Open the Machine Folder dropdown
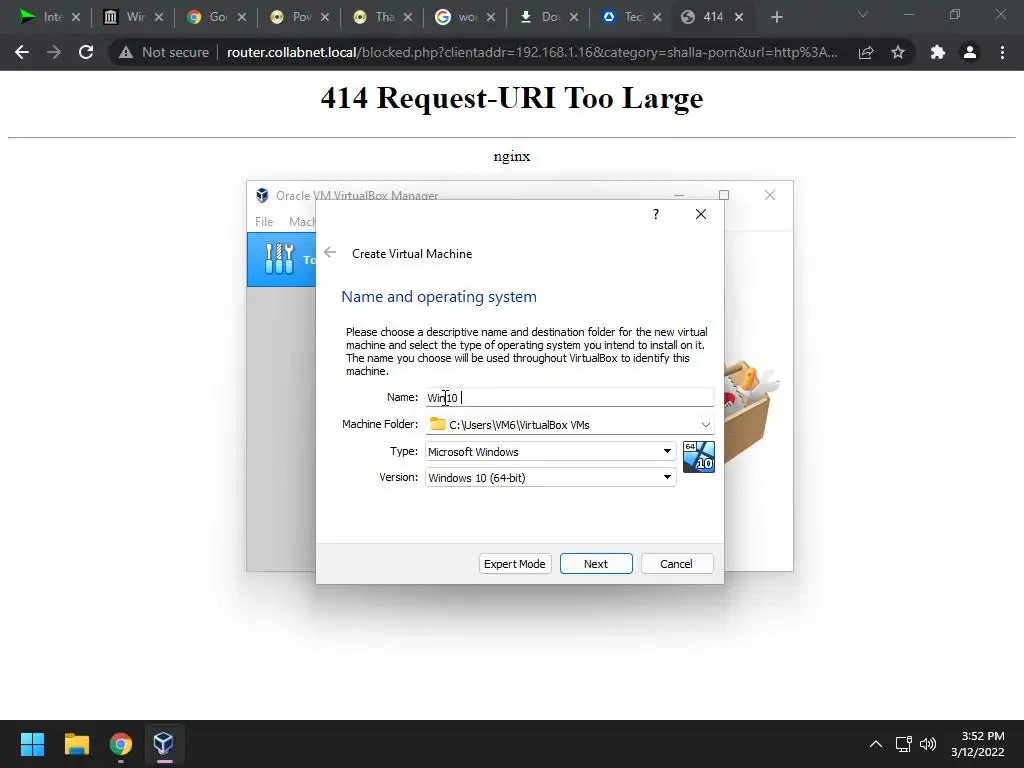 [x=705, y=424]
